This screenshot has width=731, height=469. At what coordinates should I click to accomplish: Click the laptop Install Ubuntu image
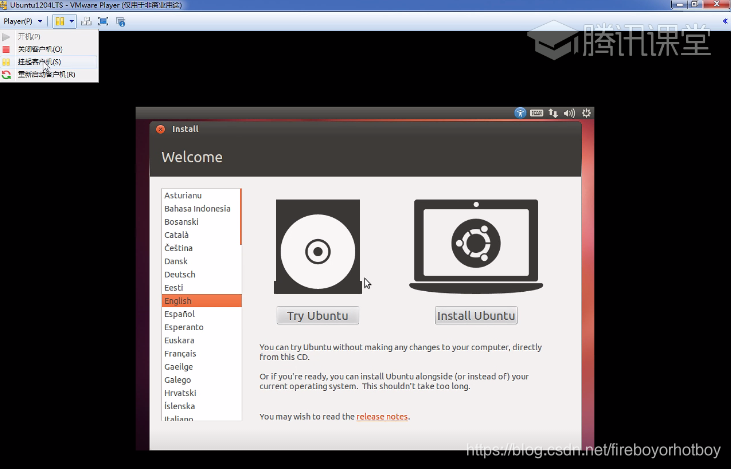(x=476, y=247)
